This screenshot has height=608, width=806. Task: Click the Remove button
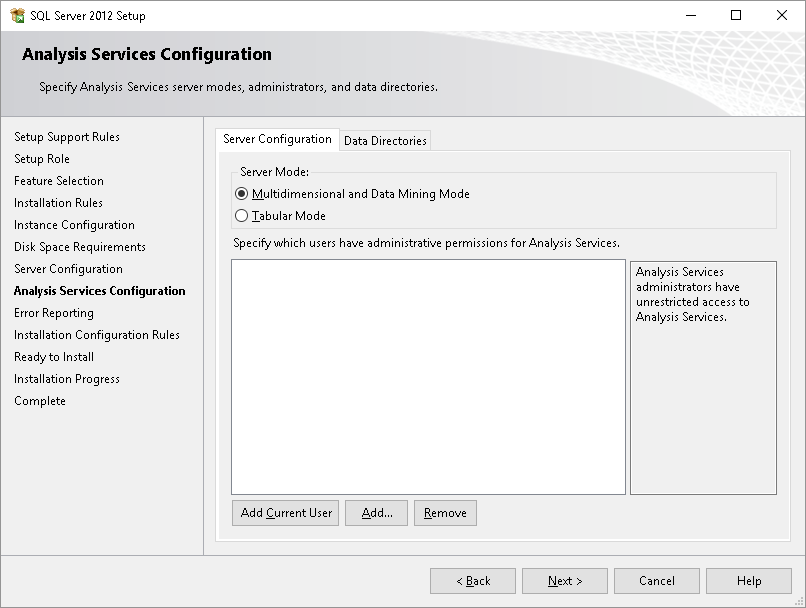click(445, 513)
